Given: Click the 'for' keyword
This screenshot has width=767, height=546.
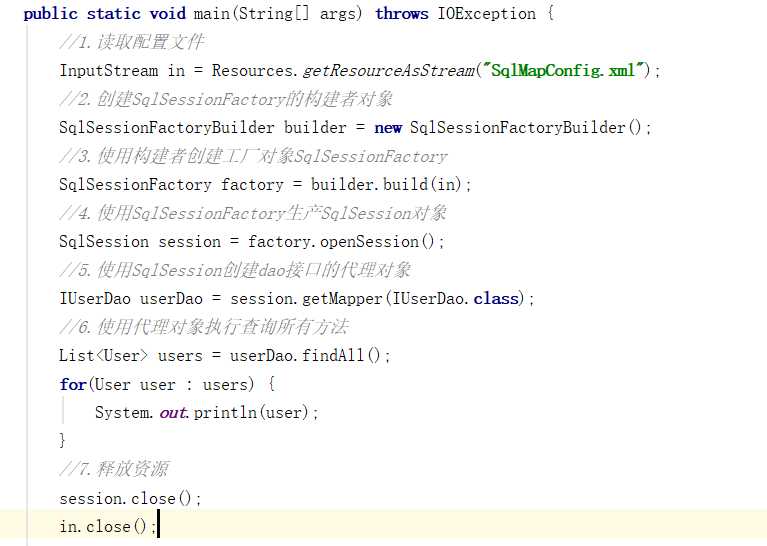Looking at the screenshot, I should coord(73,384).
